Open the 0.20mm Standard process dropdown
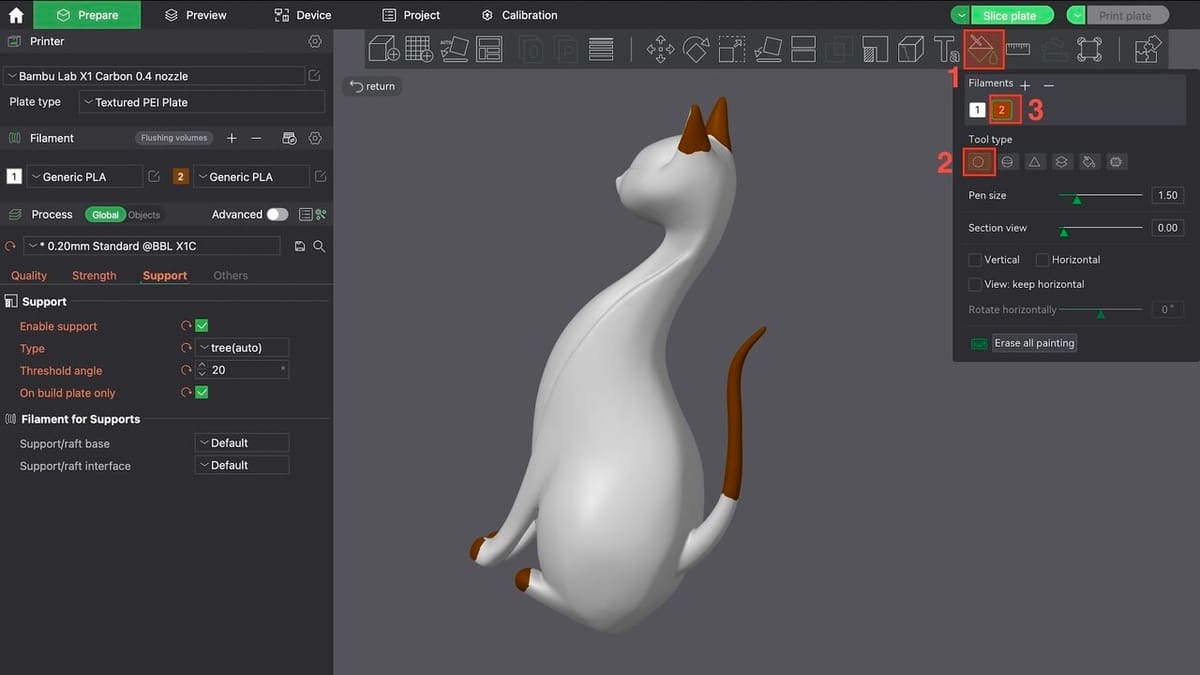This screenshot has width=1200, height=675. (x=152, y=246)
